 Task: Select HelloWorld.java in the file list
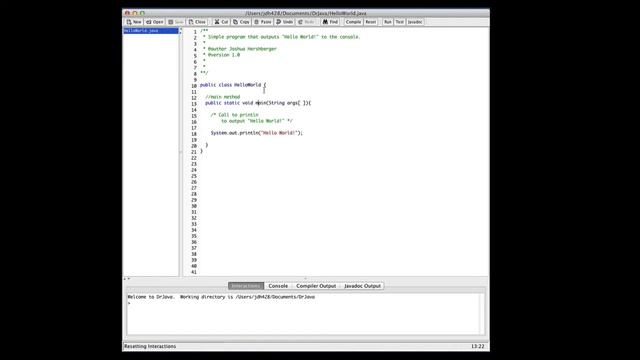tap(151, 31)
